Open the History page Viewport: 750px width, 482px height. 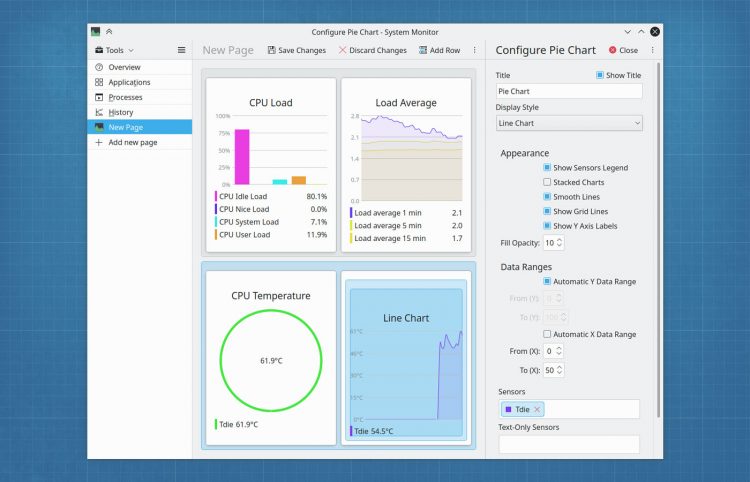click(x=140, y=112)
